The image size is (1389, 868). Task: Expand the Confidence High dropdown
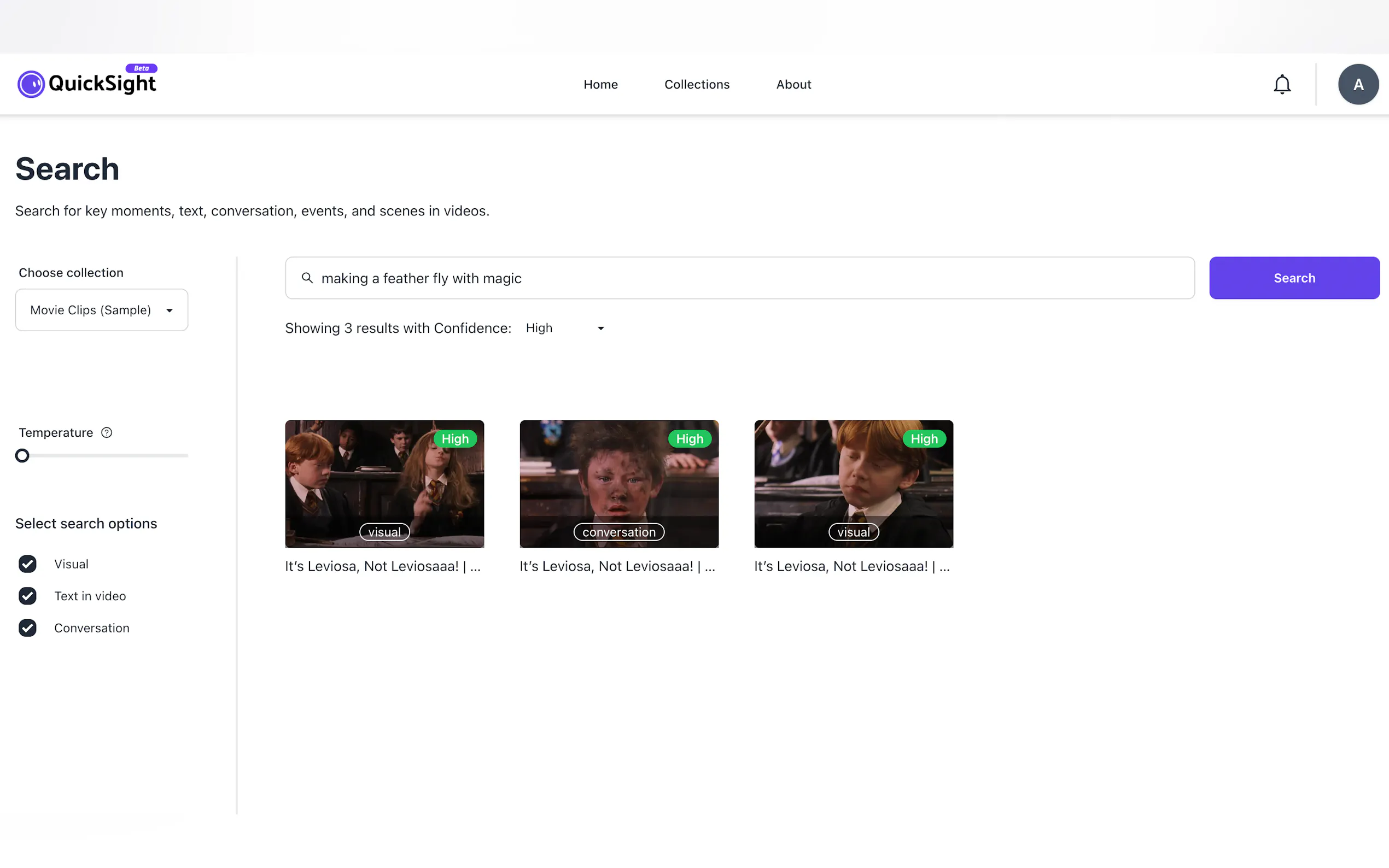coord(565,329)
